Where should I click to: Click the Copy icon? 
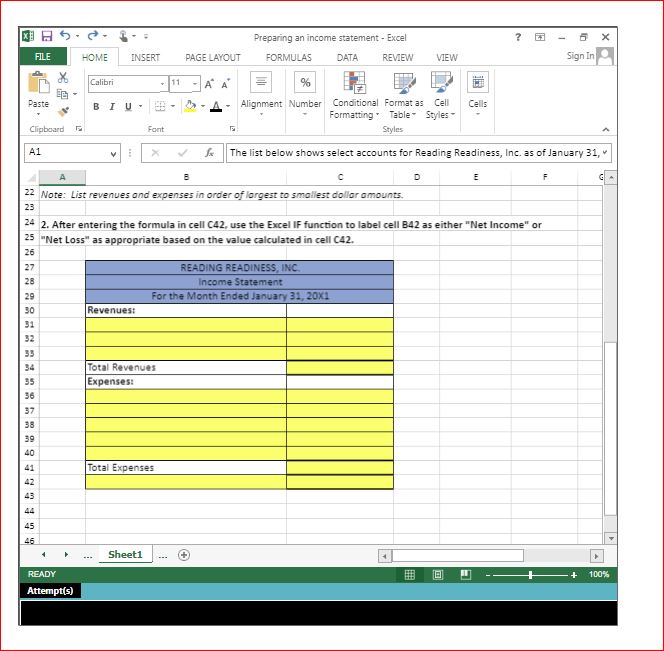click(62, 94)
